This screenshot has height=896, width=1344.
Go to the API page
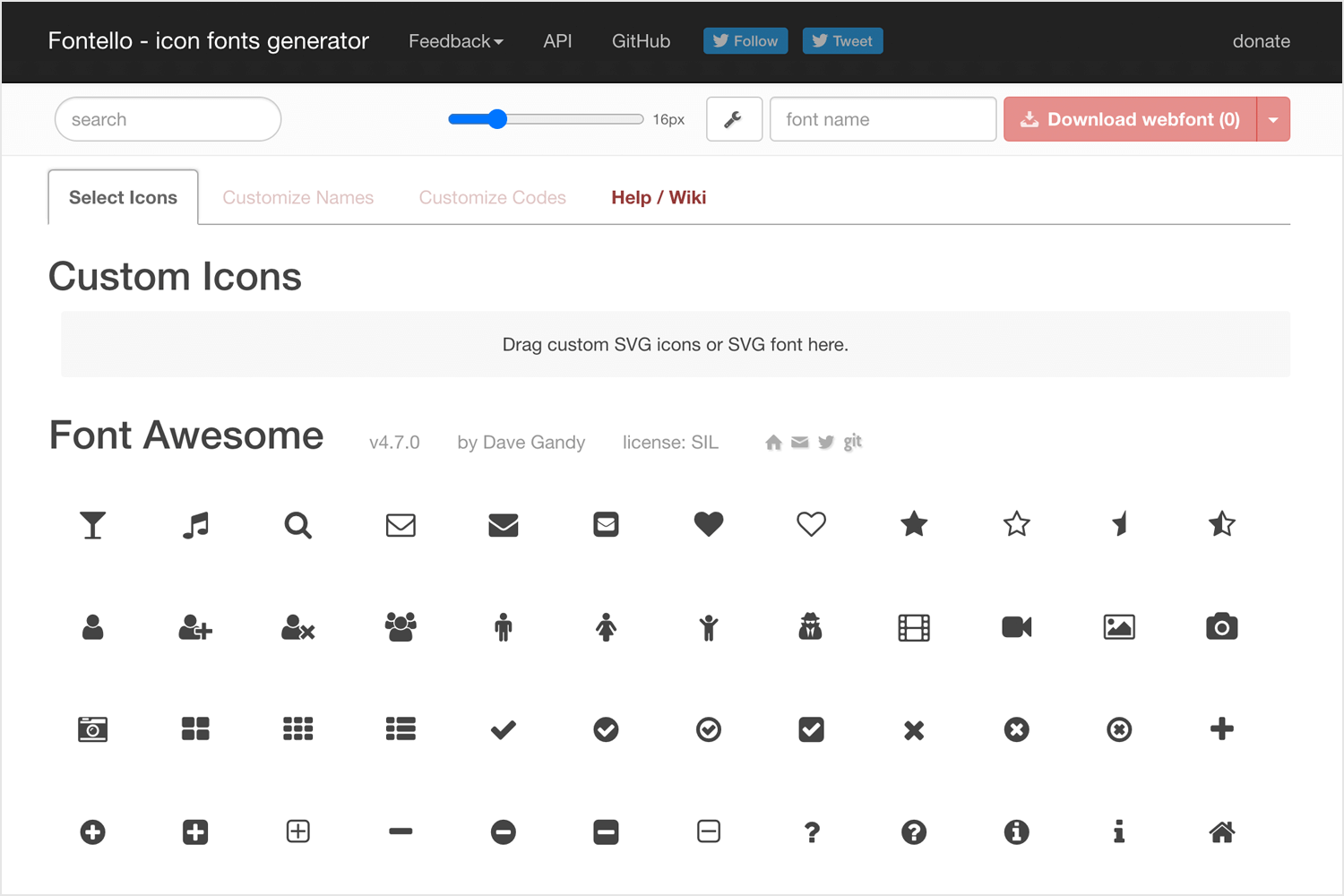[x=557, y=41]
